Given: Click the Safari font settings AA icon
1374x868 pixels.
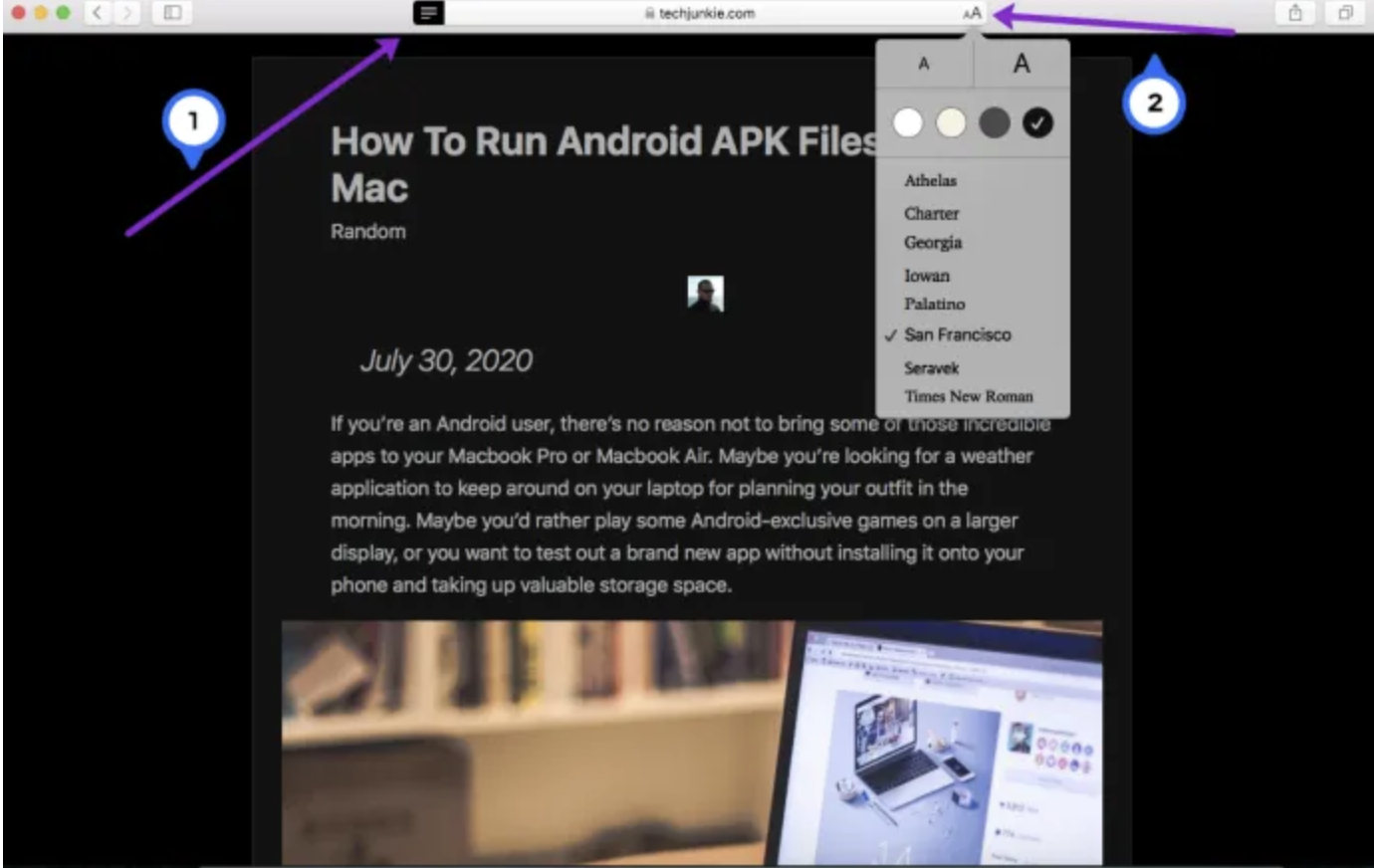Looking at the screenshot, I should pos(971,14).
